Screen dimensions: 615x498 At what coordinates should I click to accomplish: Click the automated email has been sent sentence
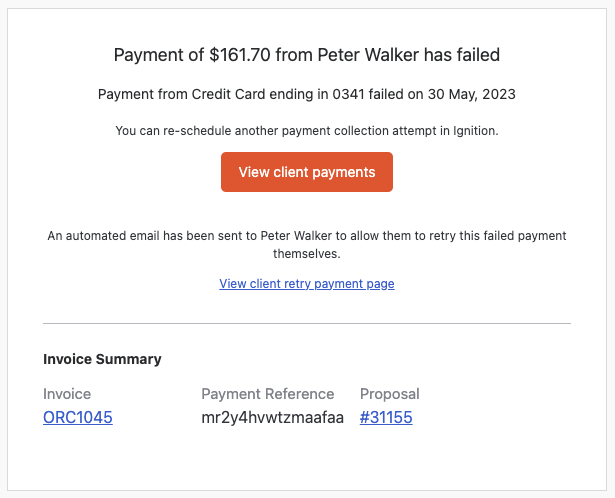click(x=307, y=236)
